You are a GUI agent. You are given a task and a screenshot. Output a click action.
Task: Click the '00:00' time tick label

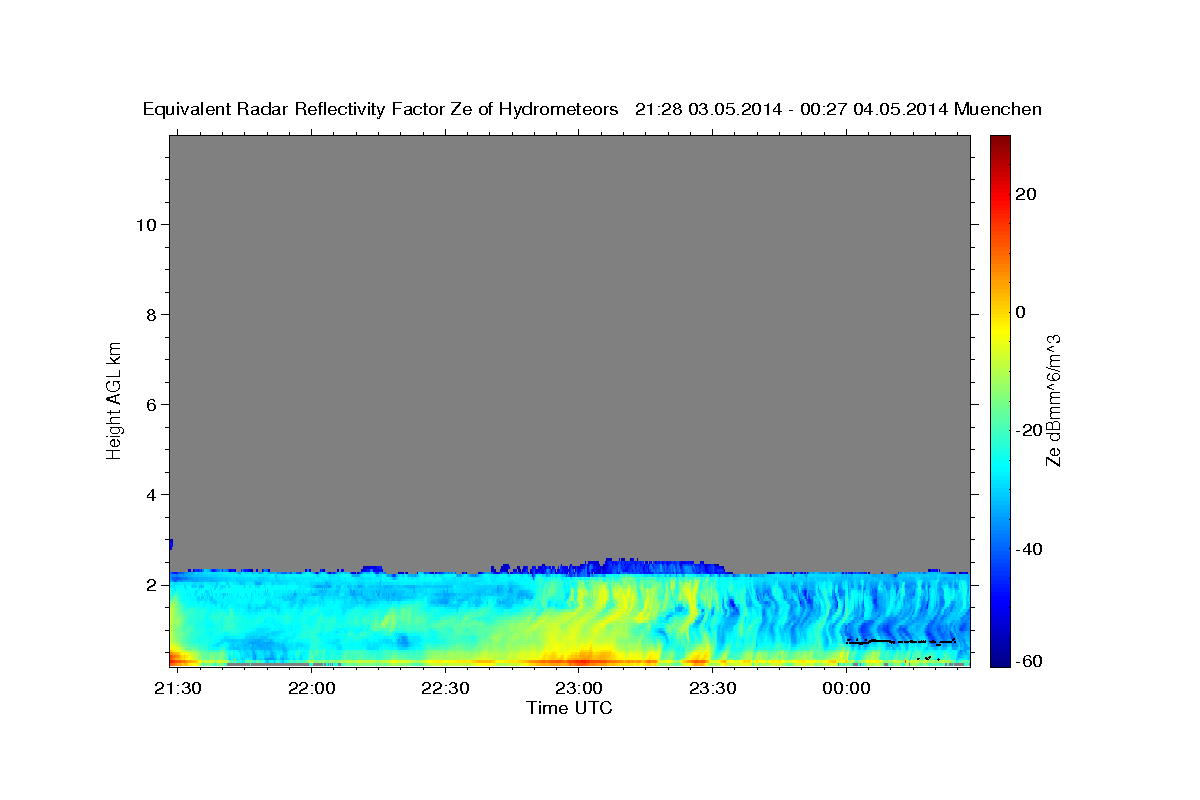click(x=846, y=688)
